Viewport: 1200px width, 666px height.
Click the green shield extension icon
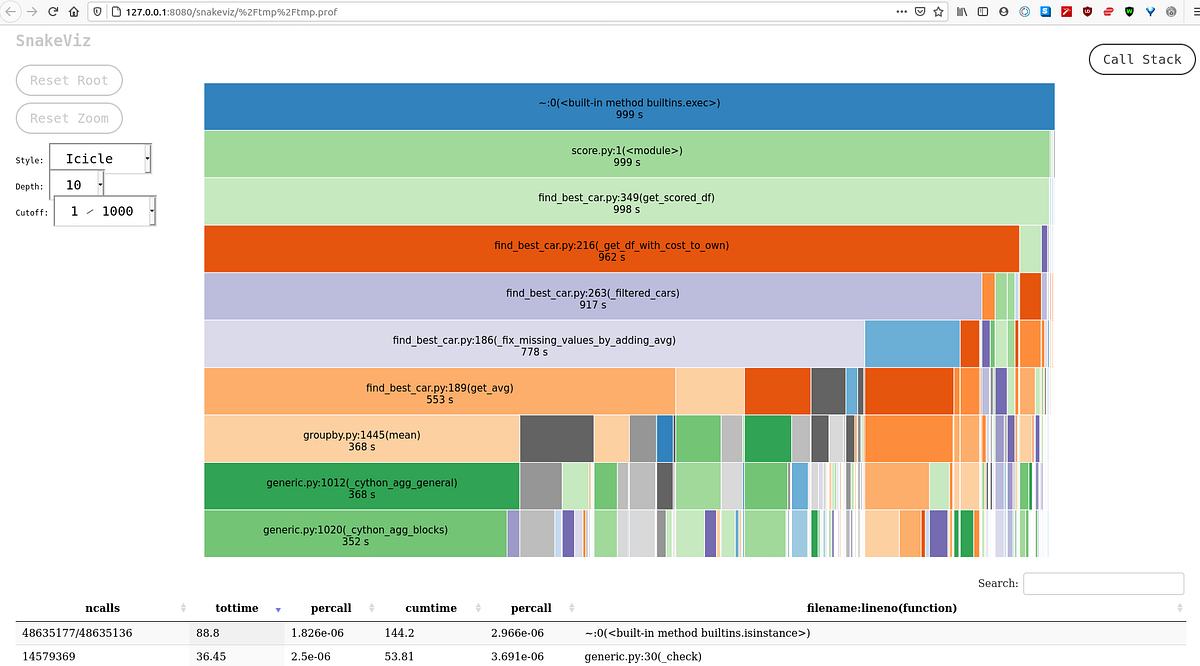click(1129, 11)
